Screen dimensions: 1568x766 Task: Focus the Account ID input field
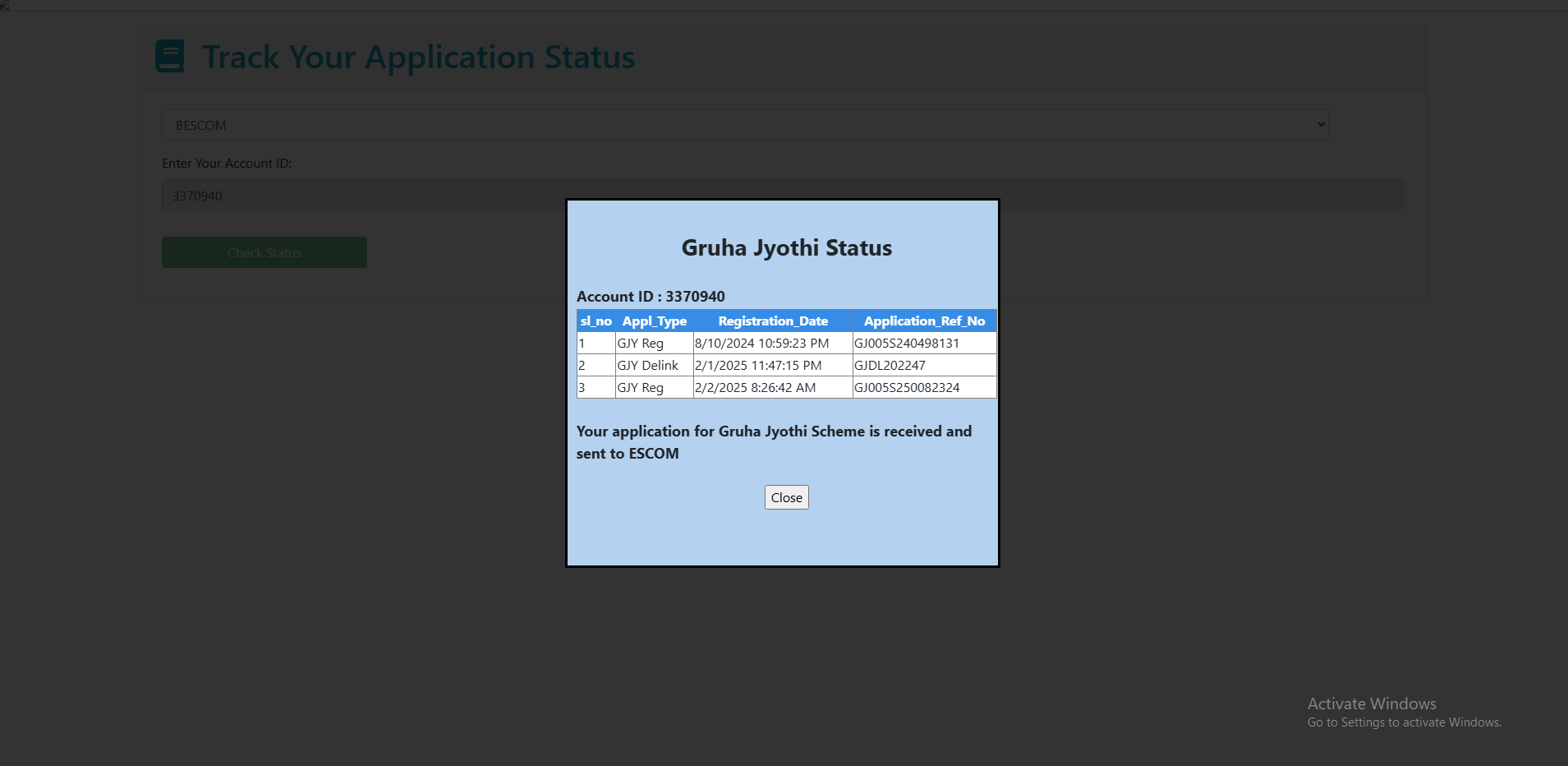click(x=782, y=196)
